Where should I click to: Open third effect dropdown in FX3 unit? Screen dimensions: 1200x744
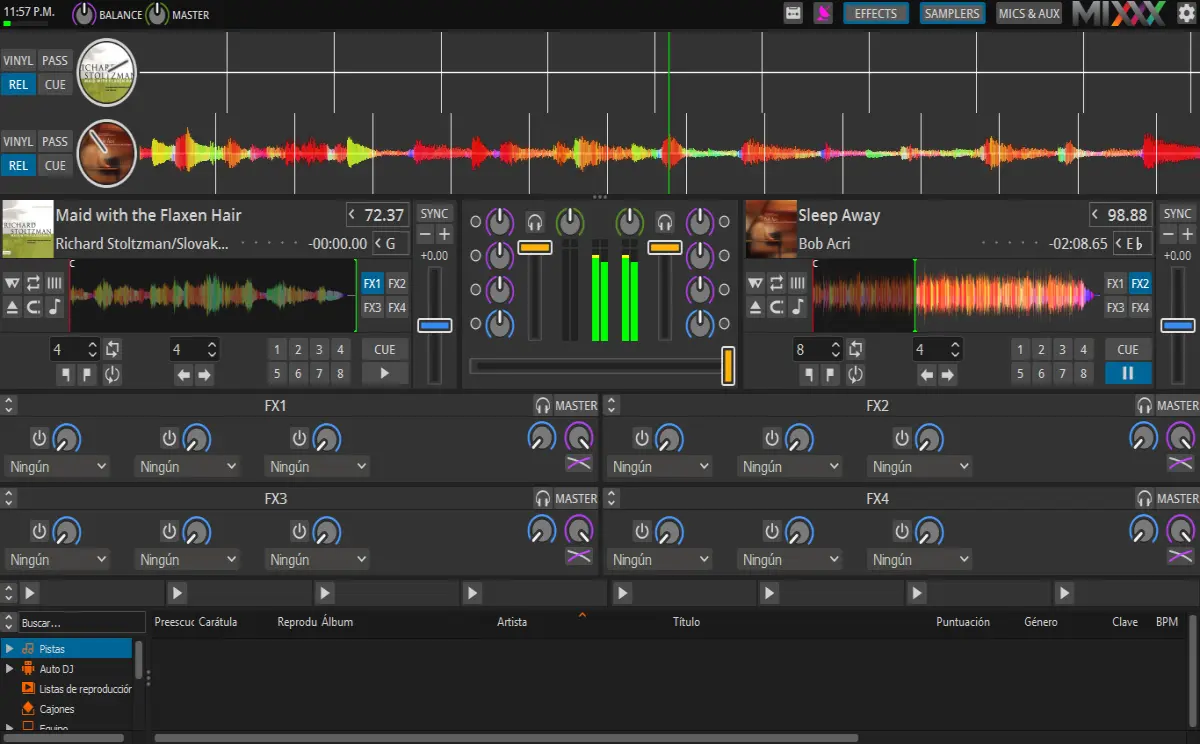317,559
